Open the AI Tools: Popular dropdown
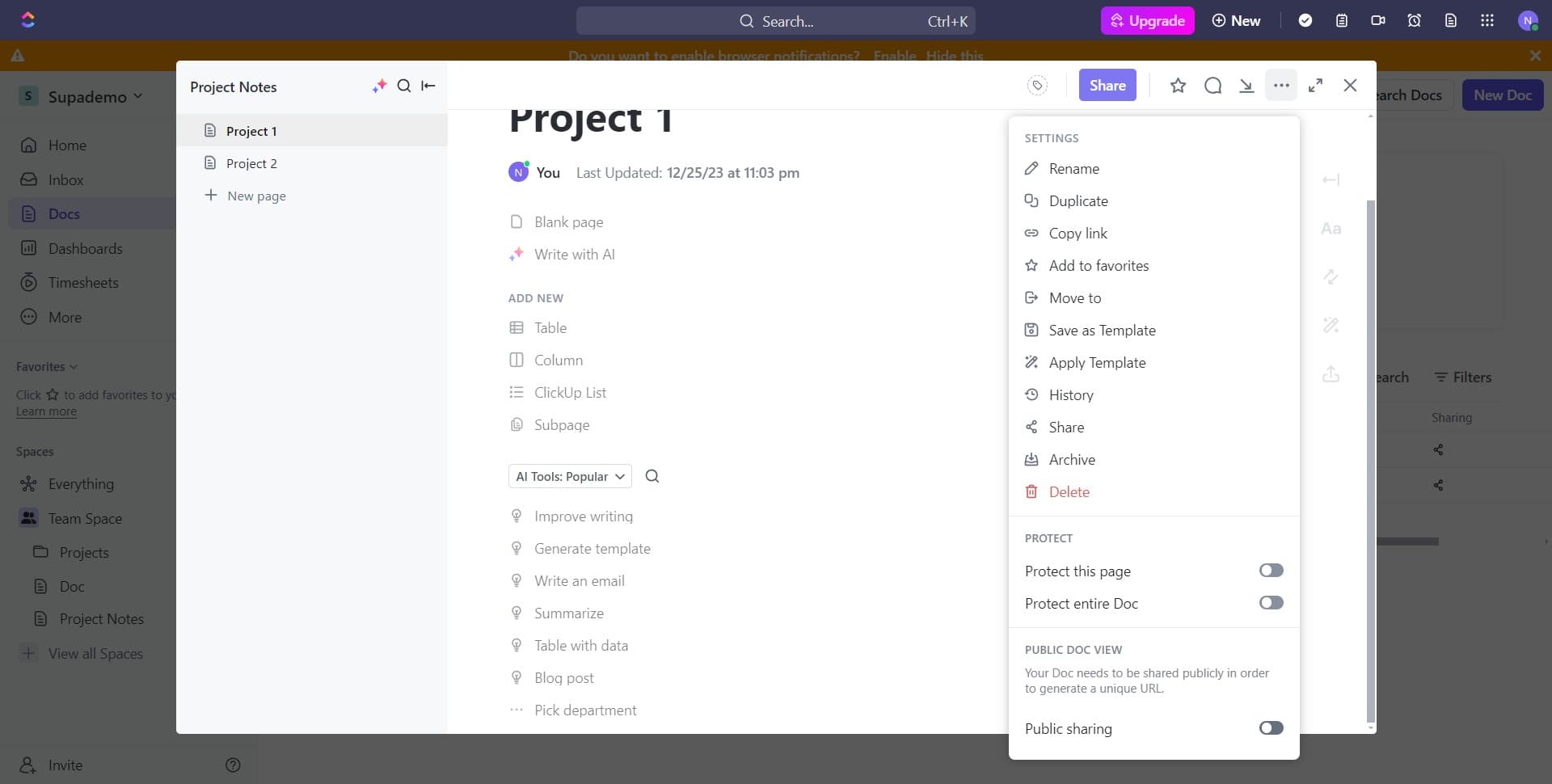This screenshot has height=784, width=1552. click(x=570, y=476)
